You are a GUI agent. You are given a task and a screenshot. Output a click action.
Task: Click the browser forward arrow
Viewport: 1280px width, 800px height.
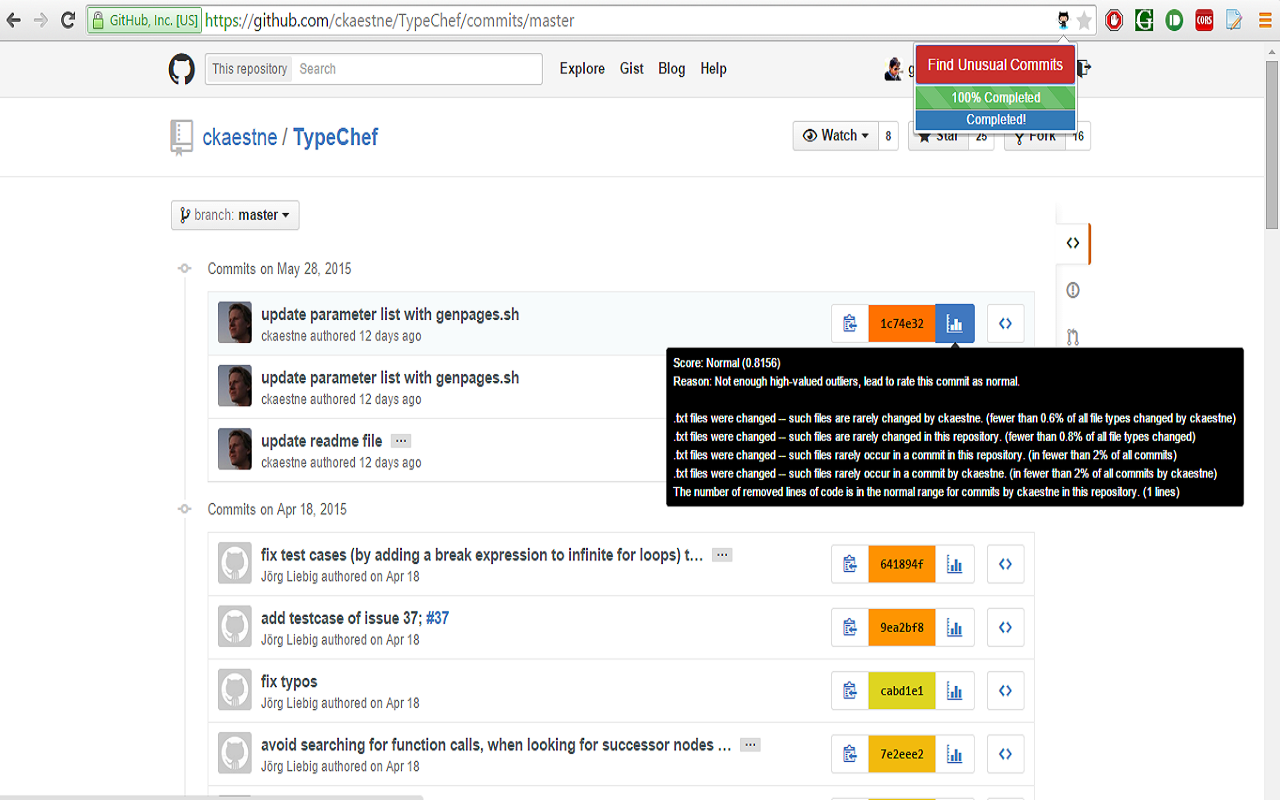point(41,20)
